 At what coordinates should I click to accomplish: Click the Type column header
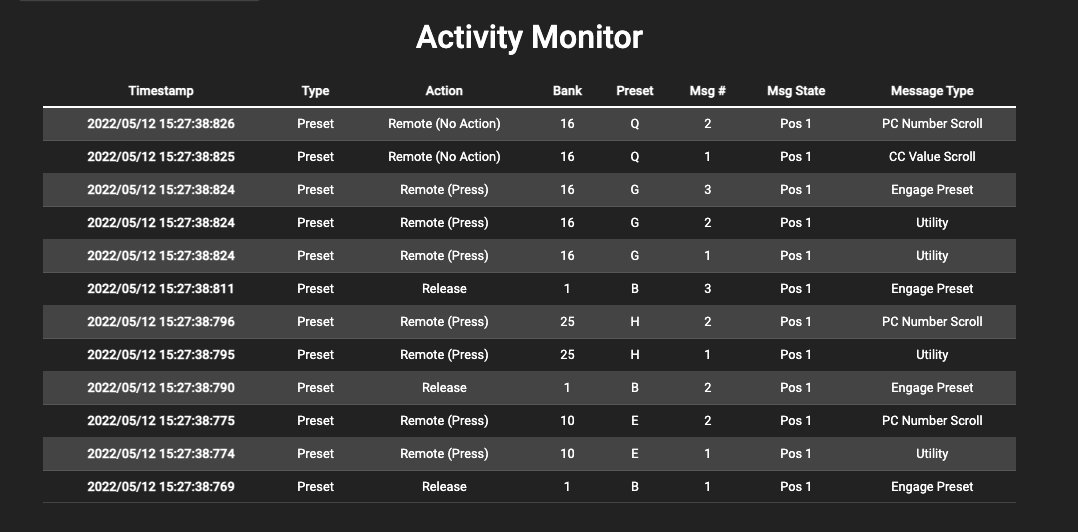(x=315, y=91)
